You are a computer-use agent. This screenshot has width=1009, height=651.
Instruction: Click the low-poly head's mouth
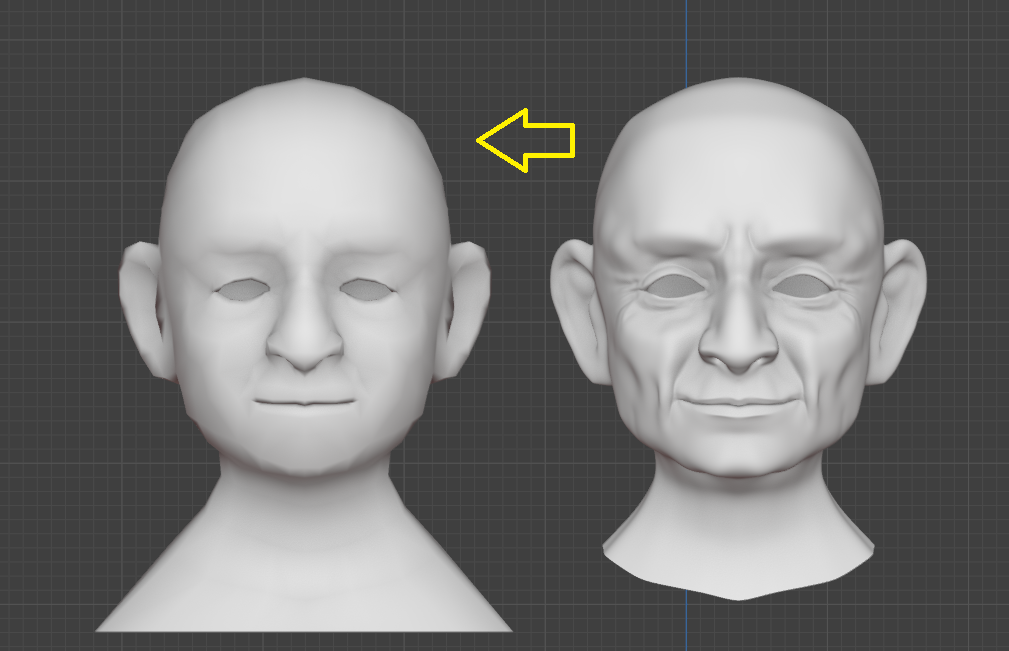(304, 402)
